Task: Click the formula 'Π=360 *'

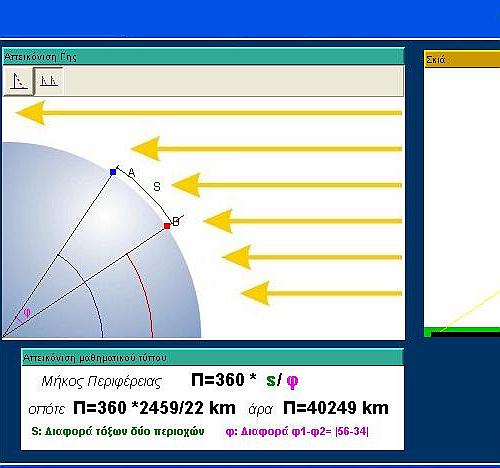Action: point(224,380)
